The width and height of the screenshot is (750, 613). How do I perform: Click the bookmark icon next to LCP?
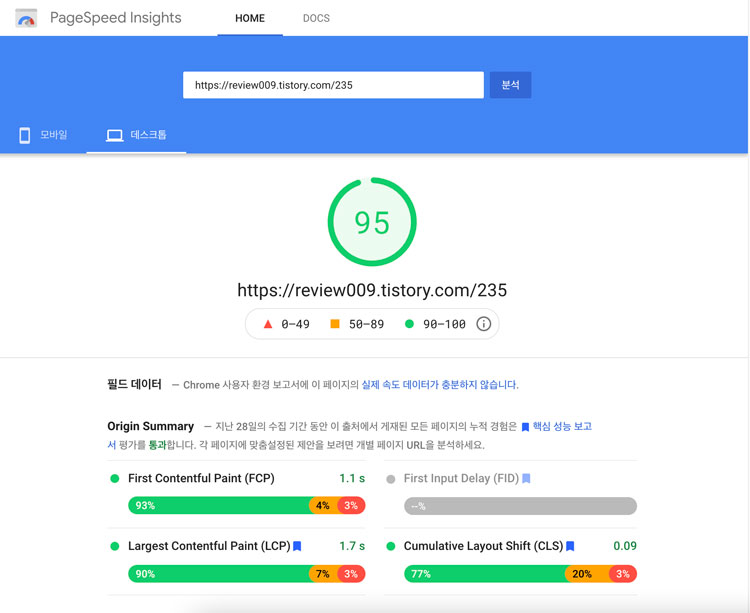pos(297,546)
